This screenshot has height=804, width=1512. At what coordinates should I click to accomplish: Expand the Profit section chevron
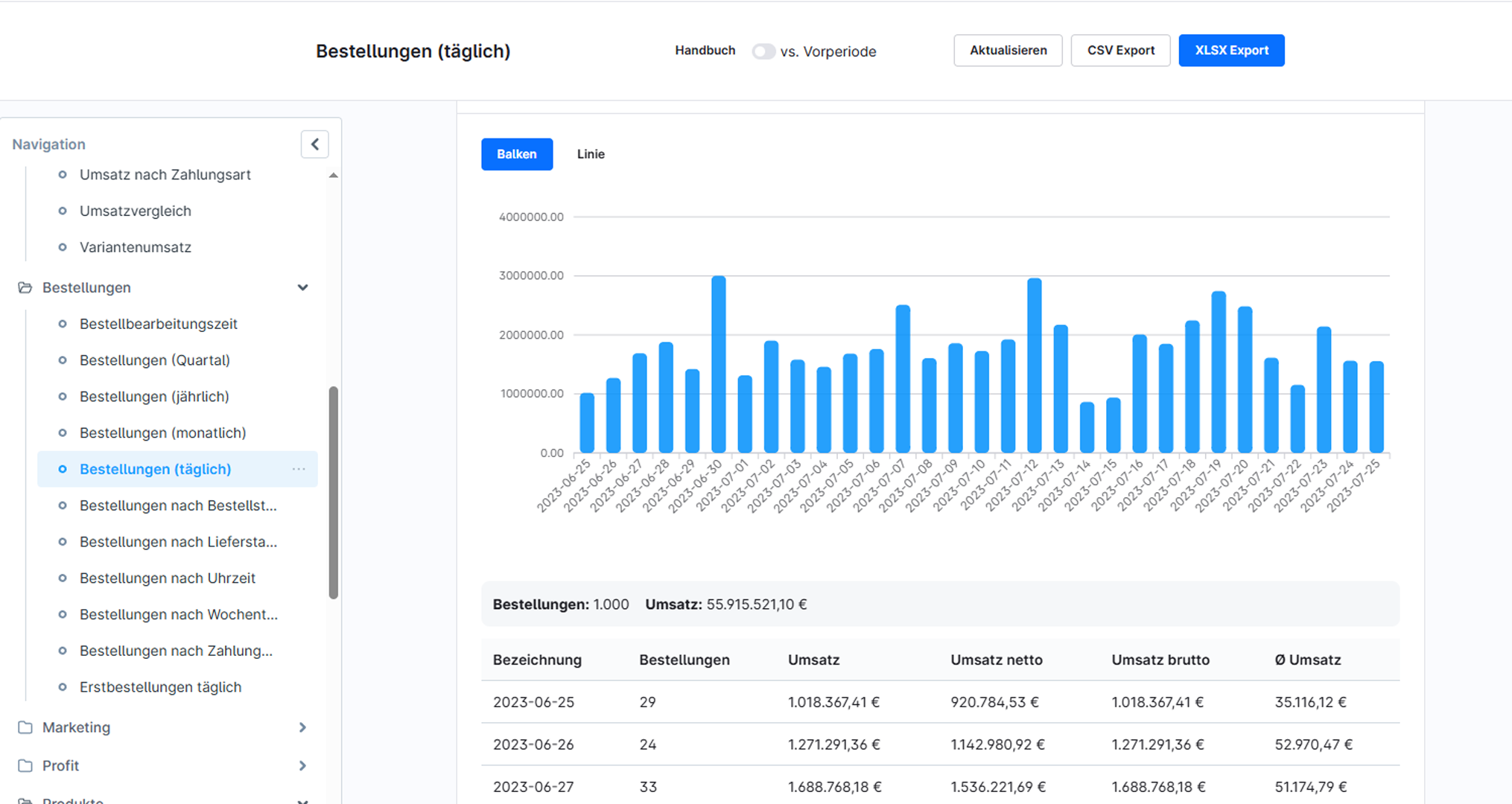(302, 765)
